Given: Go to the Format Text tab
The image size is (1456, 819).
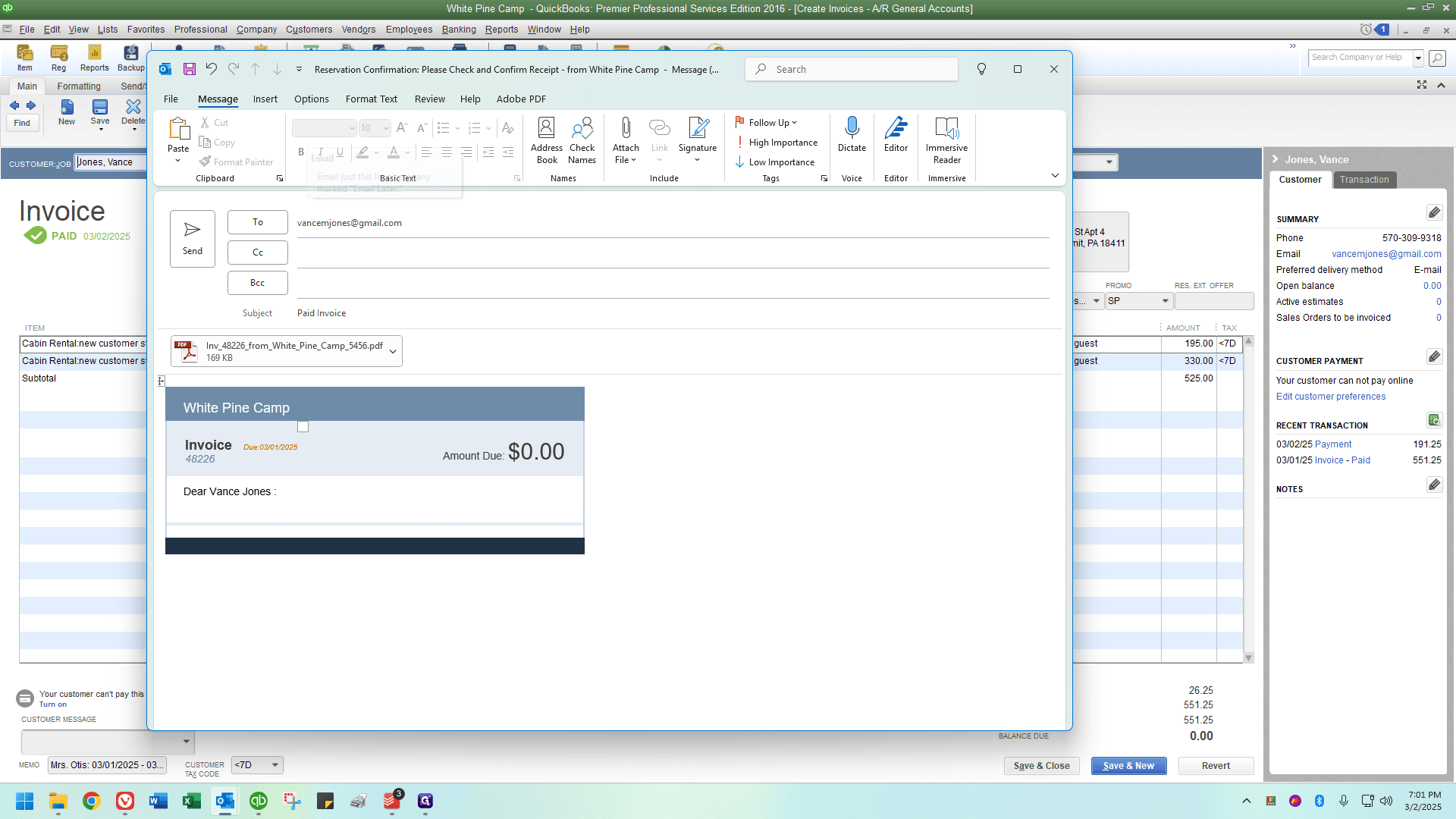Looking at the screenshot, I should 372,99.
